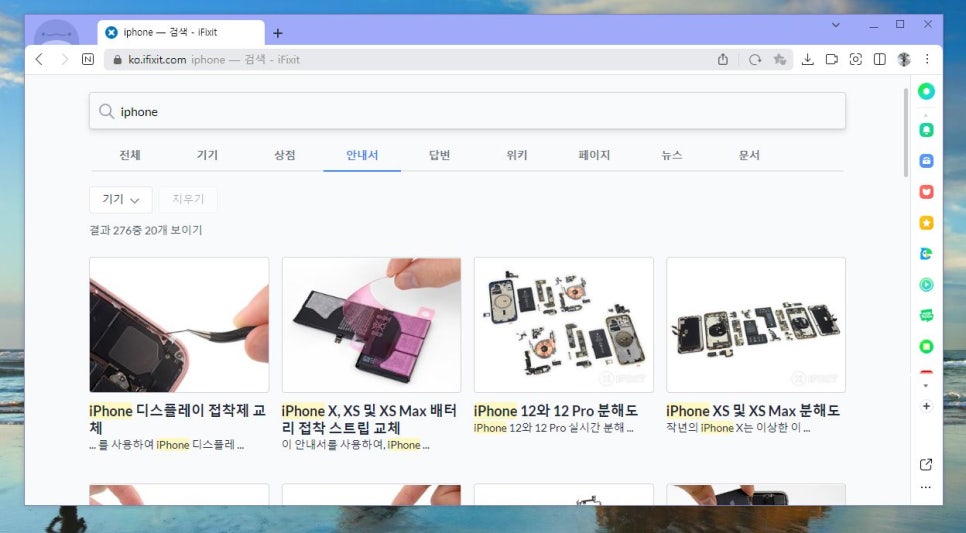
Task: Open the blue-green Papago-style sidebar icon
Action: point(926,253)
